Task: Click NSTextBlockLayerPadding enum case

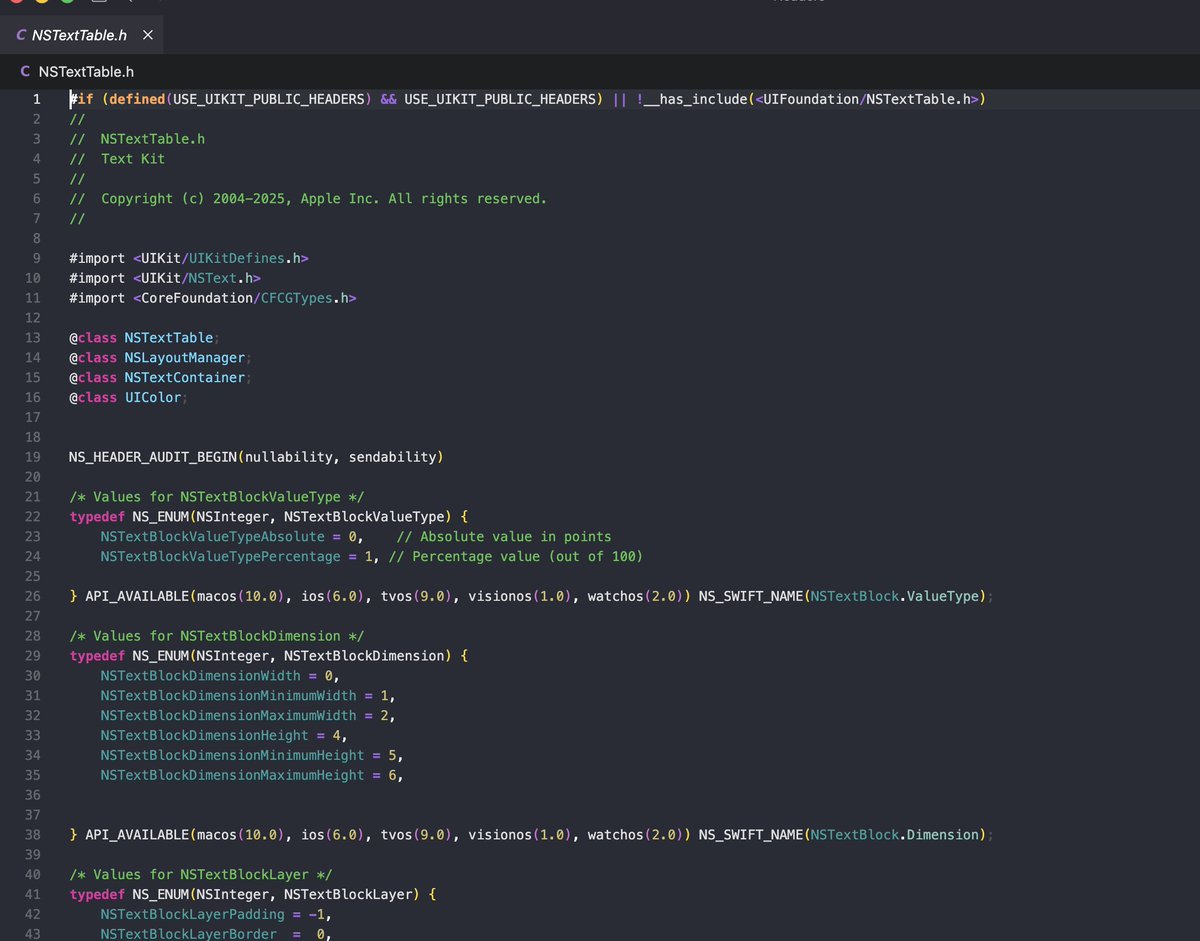Action: 193,914
